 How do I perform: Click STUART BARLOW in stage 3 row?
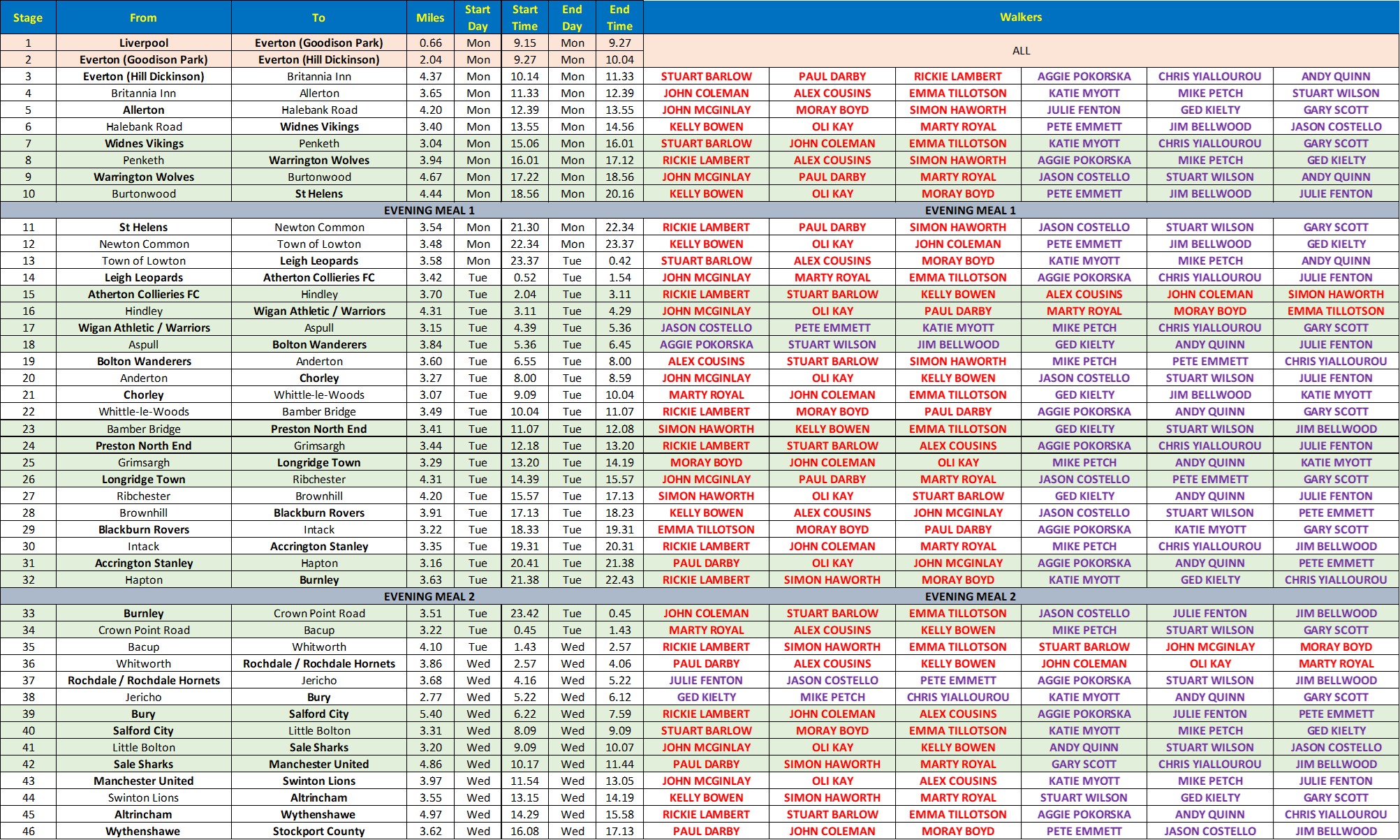[x=706, y=76]
